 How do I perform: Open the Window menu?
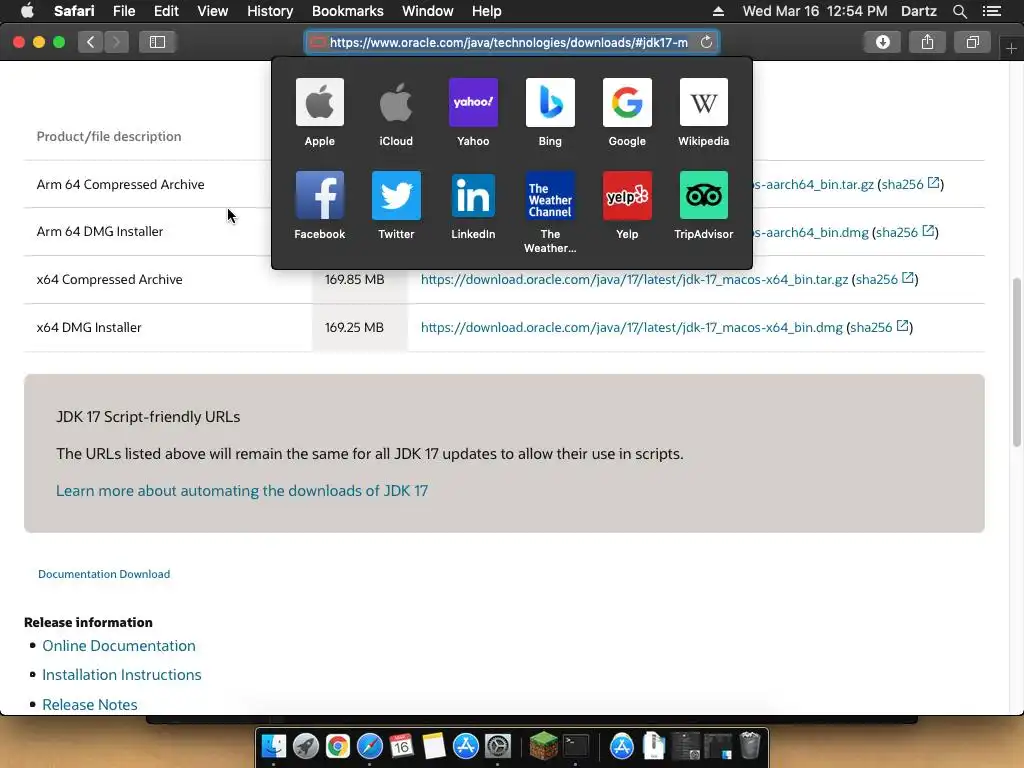(428, 11)
